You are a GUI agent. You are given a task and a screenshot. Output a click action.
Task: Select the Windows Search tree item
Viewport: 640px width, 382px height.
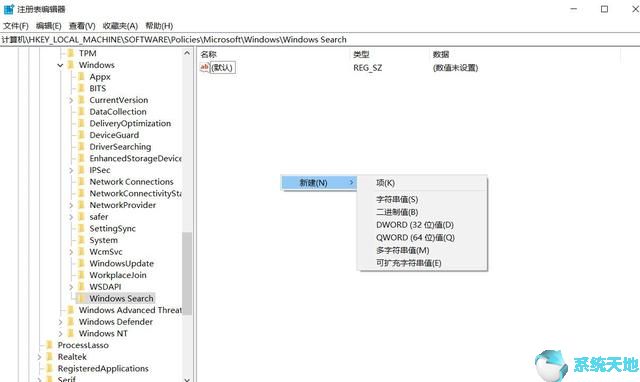pos(121,299)
